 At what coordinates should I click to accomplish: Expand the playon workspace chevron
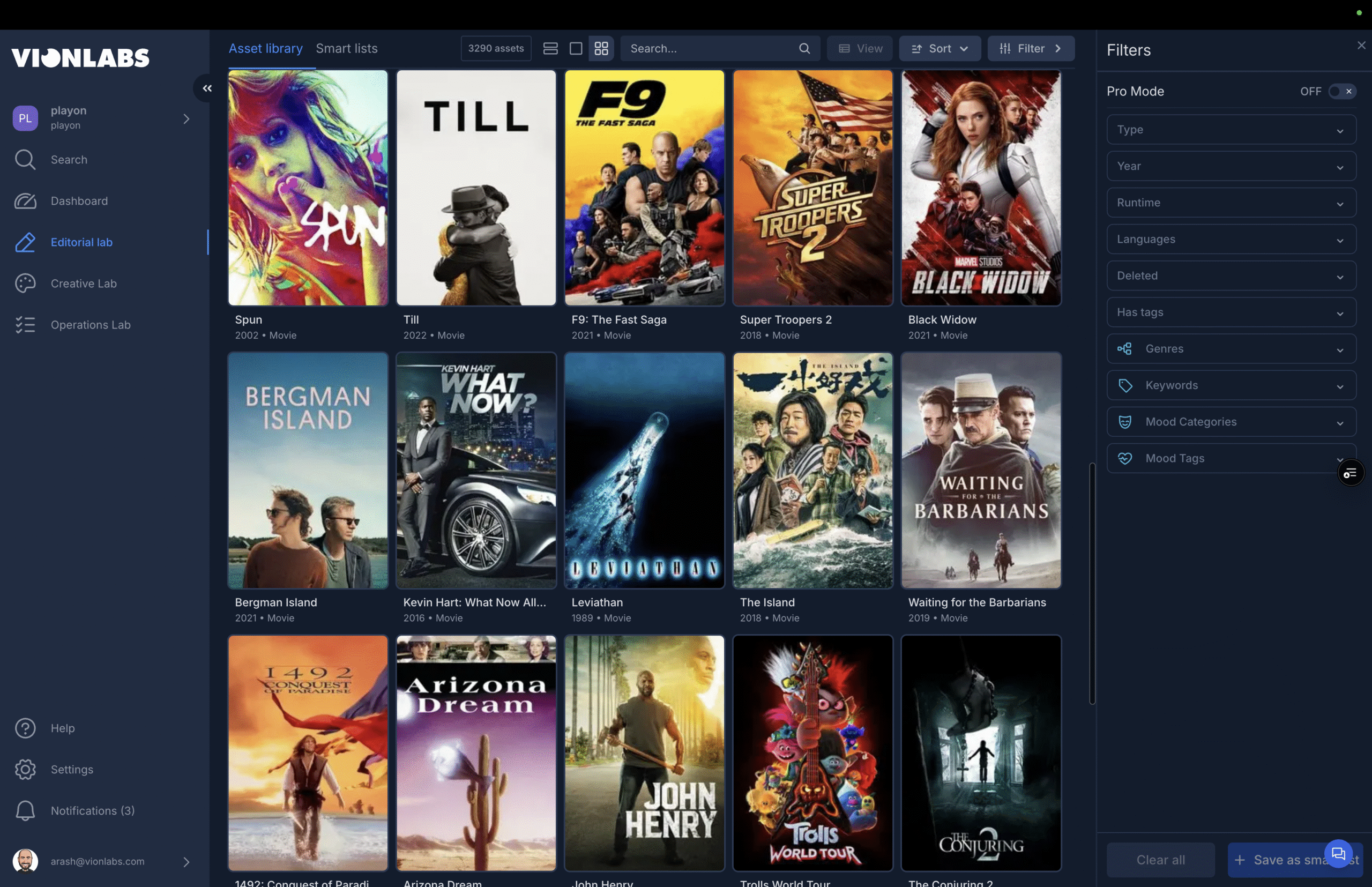[186, 118]
